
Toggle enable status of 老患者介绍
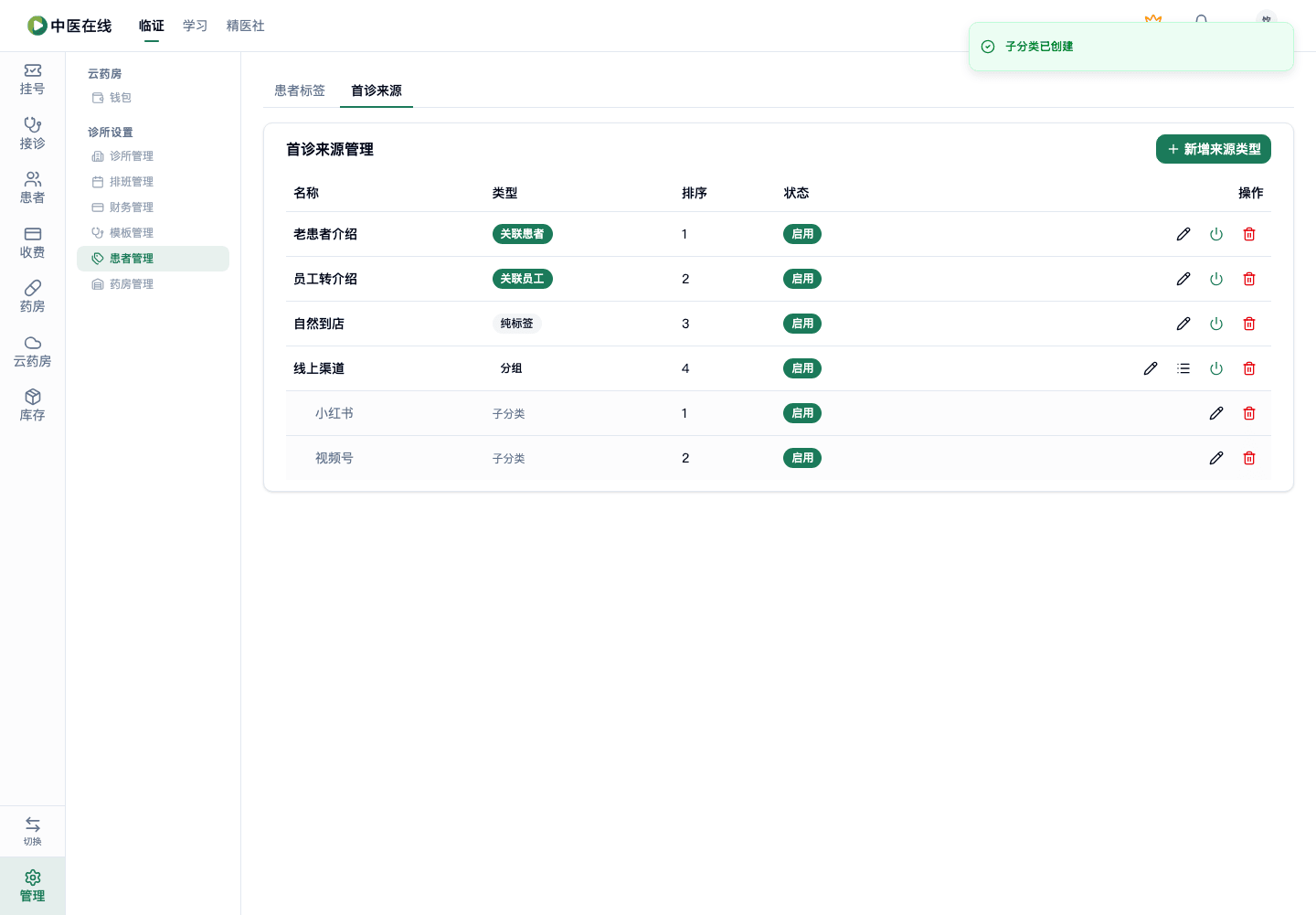click(x=1216, y=234)
